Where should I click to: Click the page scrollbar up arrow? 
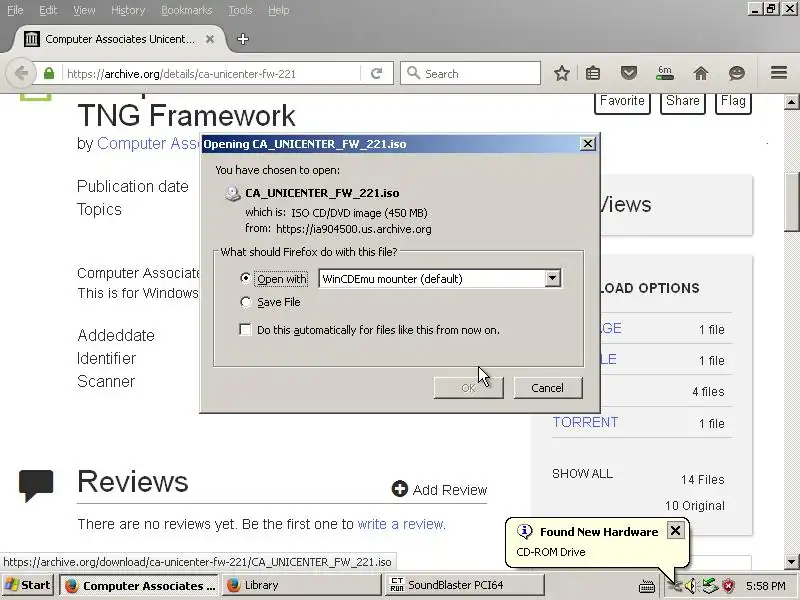(791, 102)
